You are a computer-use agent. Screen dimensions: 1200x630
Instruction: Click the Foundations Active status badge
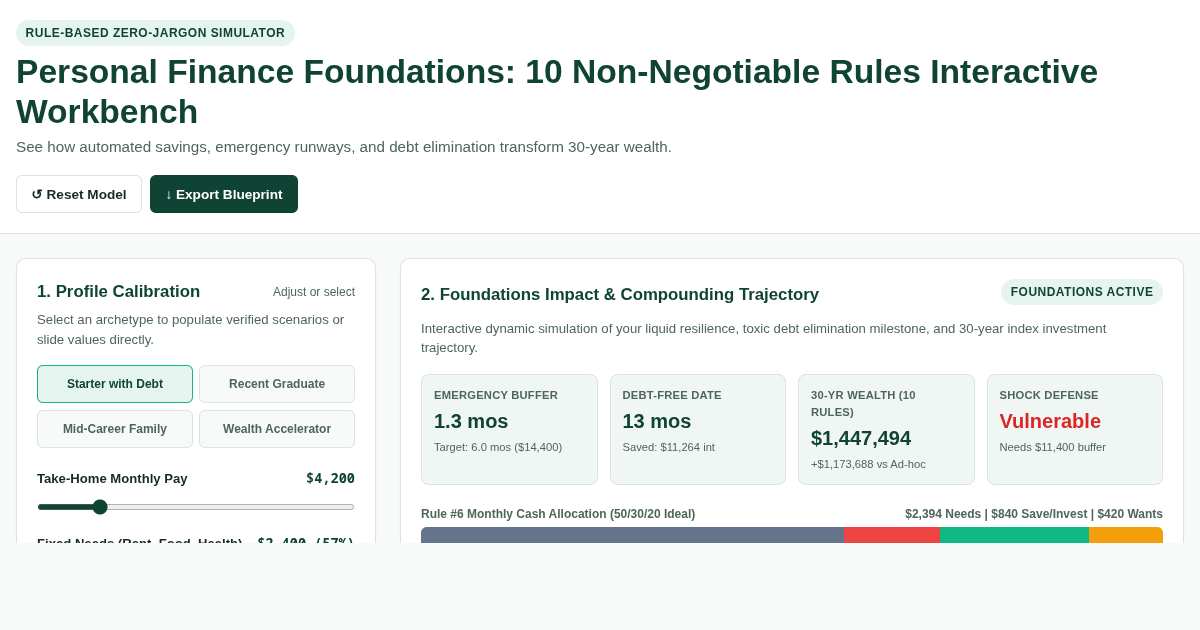1082,292
